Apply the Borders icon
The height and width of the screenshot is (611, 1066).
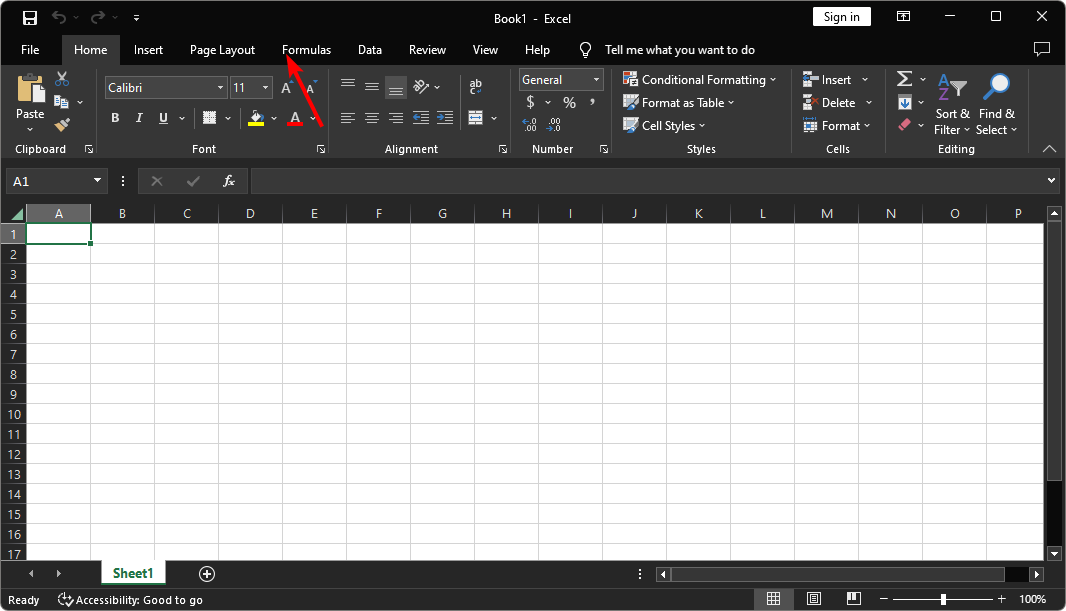pos(209,118)
